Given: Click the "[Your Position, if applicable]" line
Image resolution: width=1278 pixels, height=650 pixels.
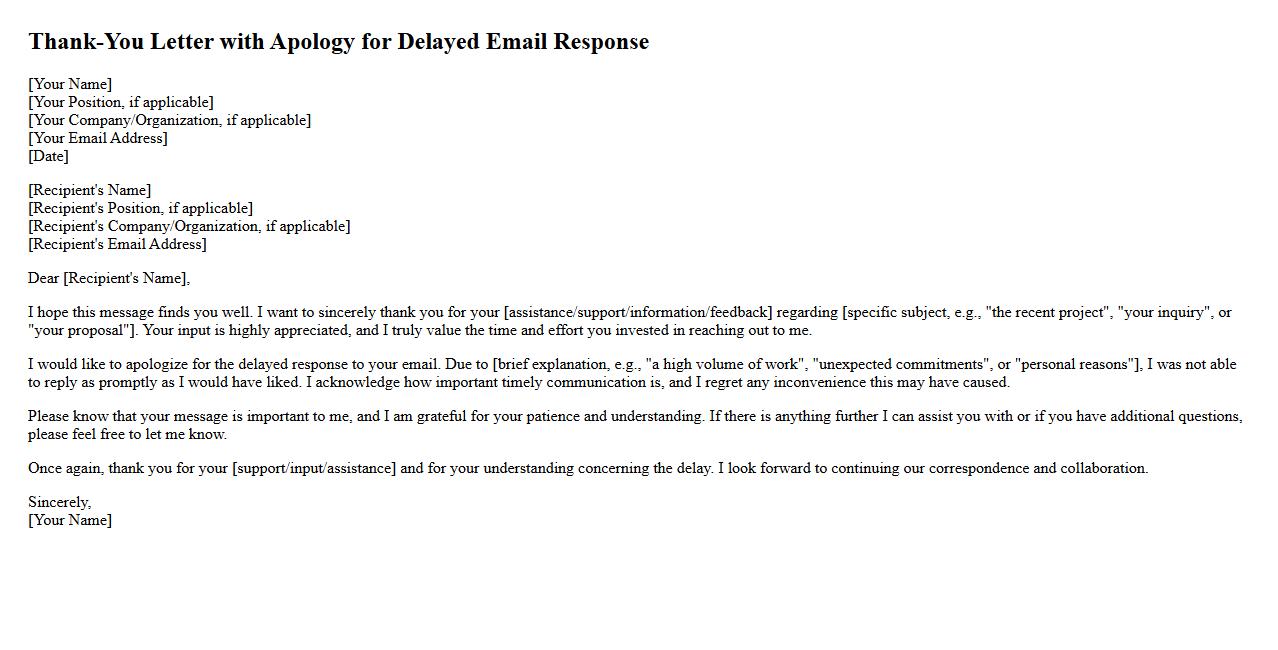Looking at the screenshot, I should (121, 102).
